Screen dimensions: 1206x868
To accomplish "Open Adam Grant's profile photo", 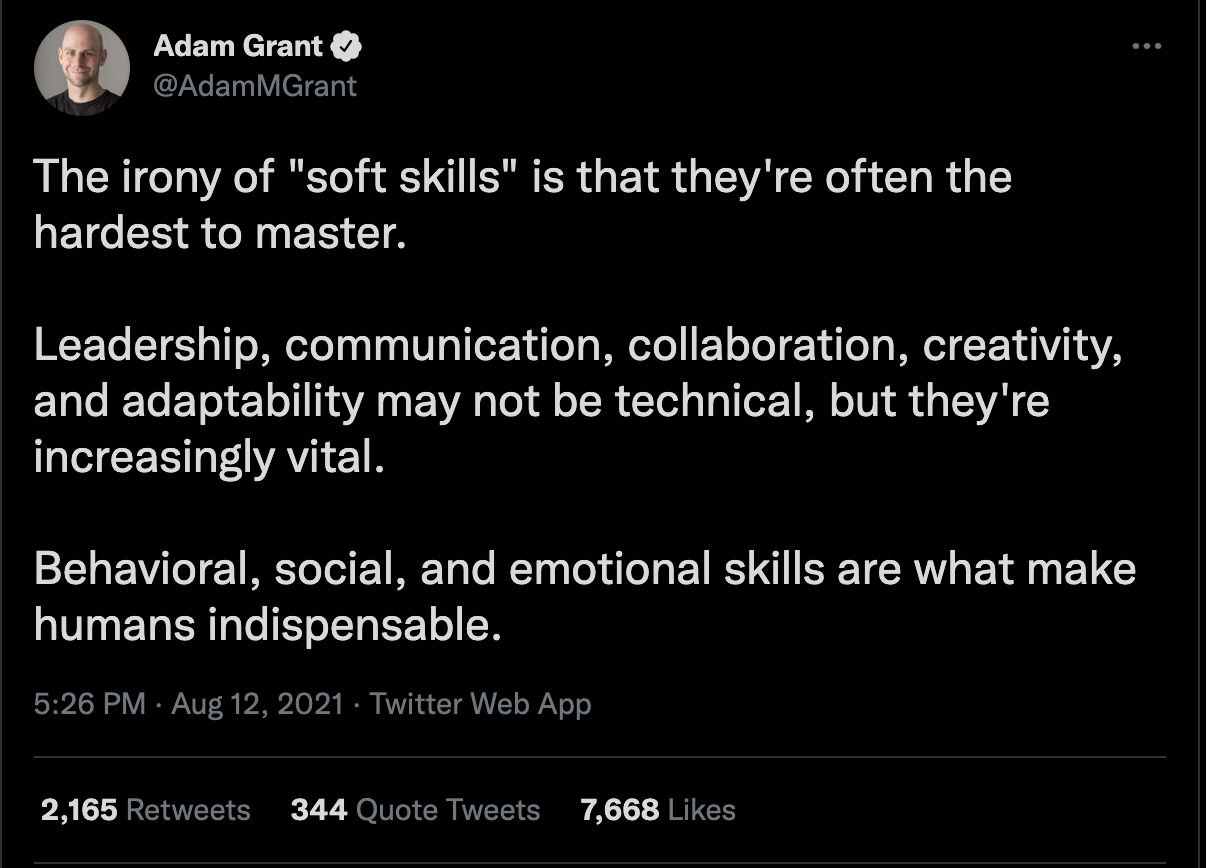I will [x=82, y=68].
